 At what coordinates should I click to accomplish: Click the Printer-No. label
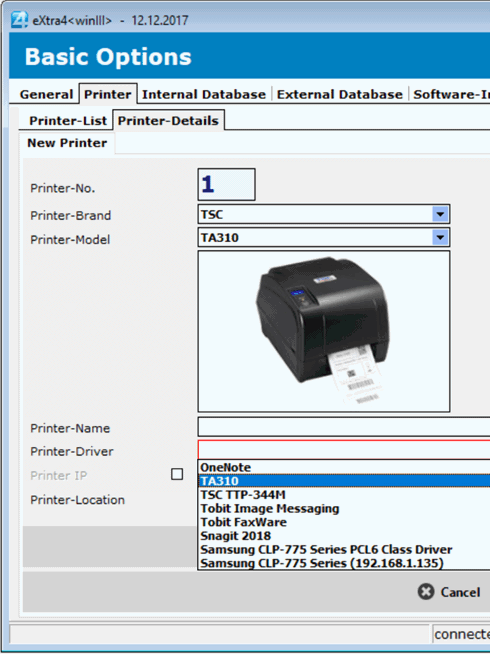tap(63, 188)
